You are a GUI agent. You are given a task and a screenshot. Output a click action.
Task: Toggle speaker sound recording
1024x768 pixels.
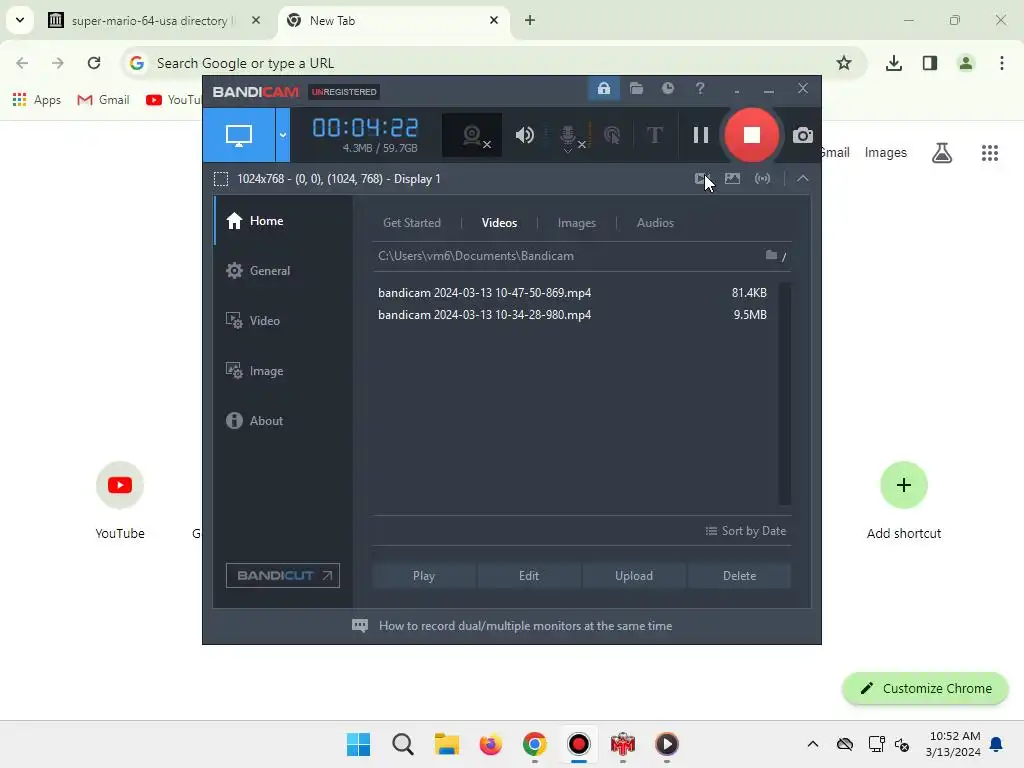524,135
